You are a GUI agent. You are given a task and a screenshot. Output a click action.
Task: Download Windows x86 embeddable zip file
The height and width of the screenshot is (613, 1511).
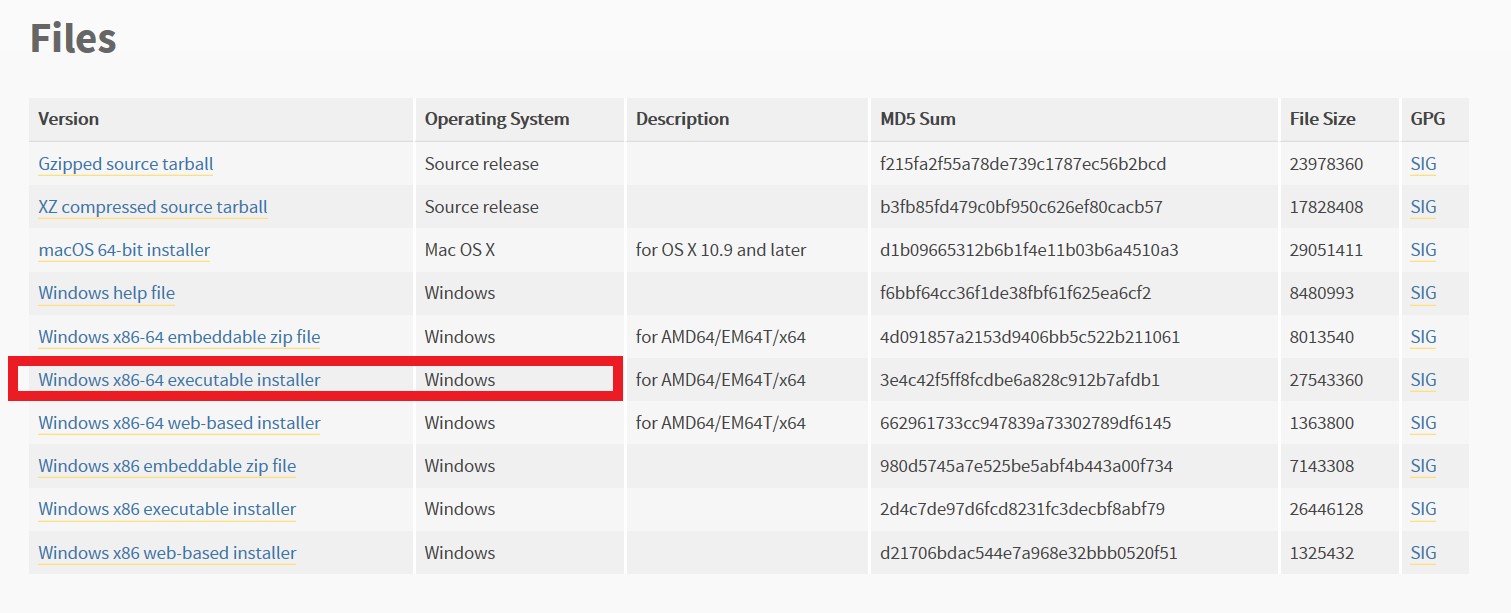tap(167, 466)
